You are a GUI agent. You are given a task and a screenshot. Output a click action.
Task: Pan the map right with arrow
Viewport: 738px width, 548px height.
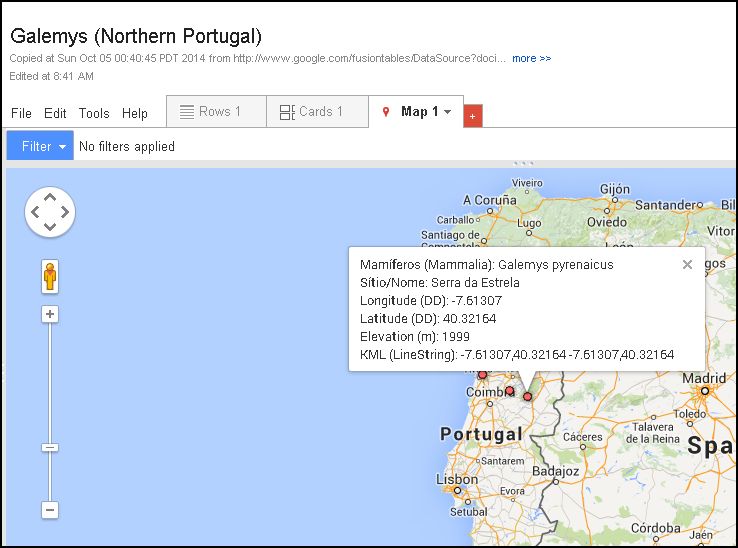pyautogui.click(x=65, y=212)
